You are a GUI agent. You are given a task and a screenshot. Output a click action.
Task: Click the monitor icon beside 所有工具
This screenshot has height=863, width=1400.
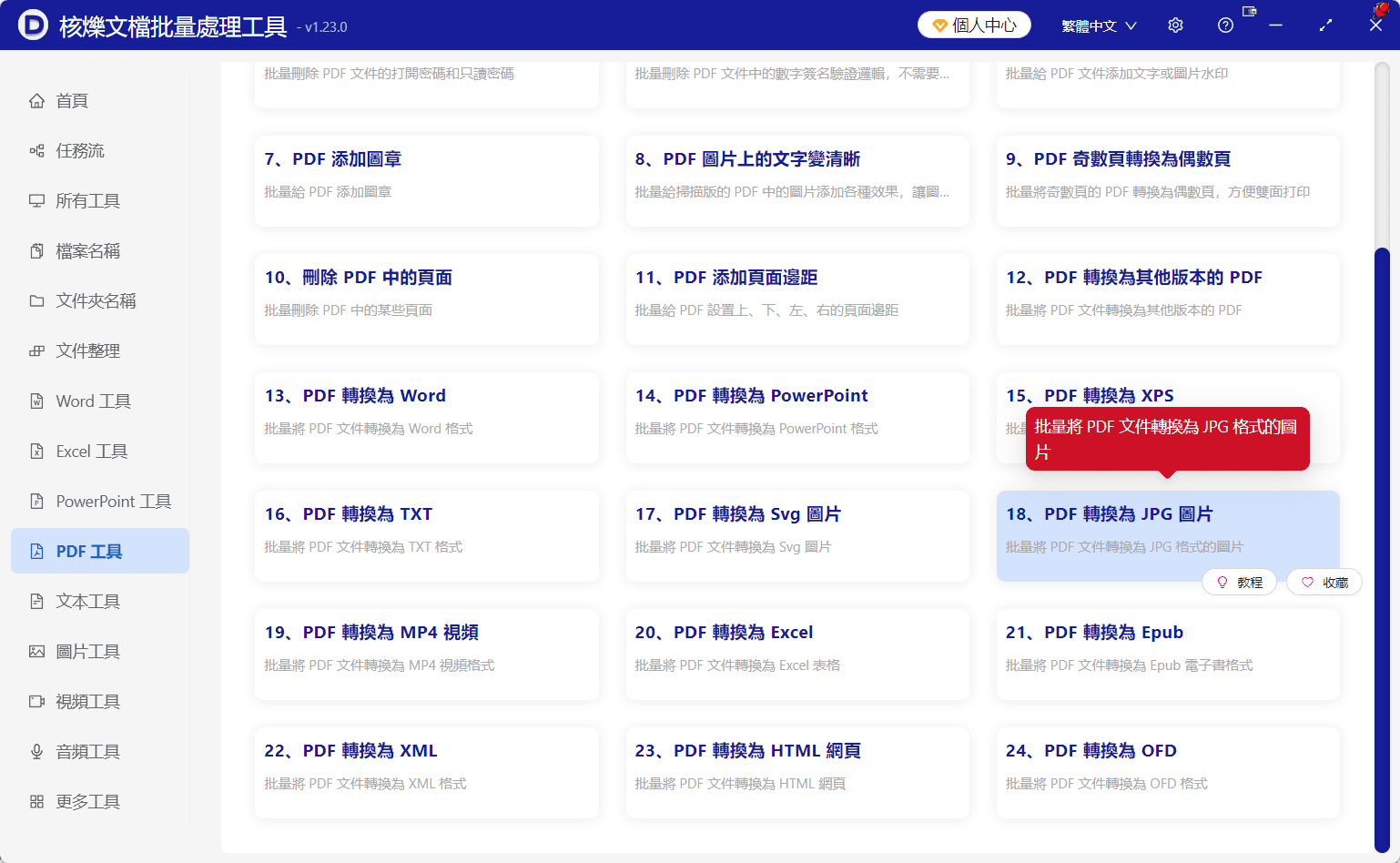coord(36,201)
